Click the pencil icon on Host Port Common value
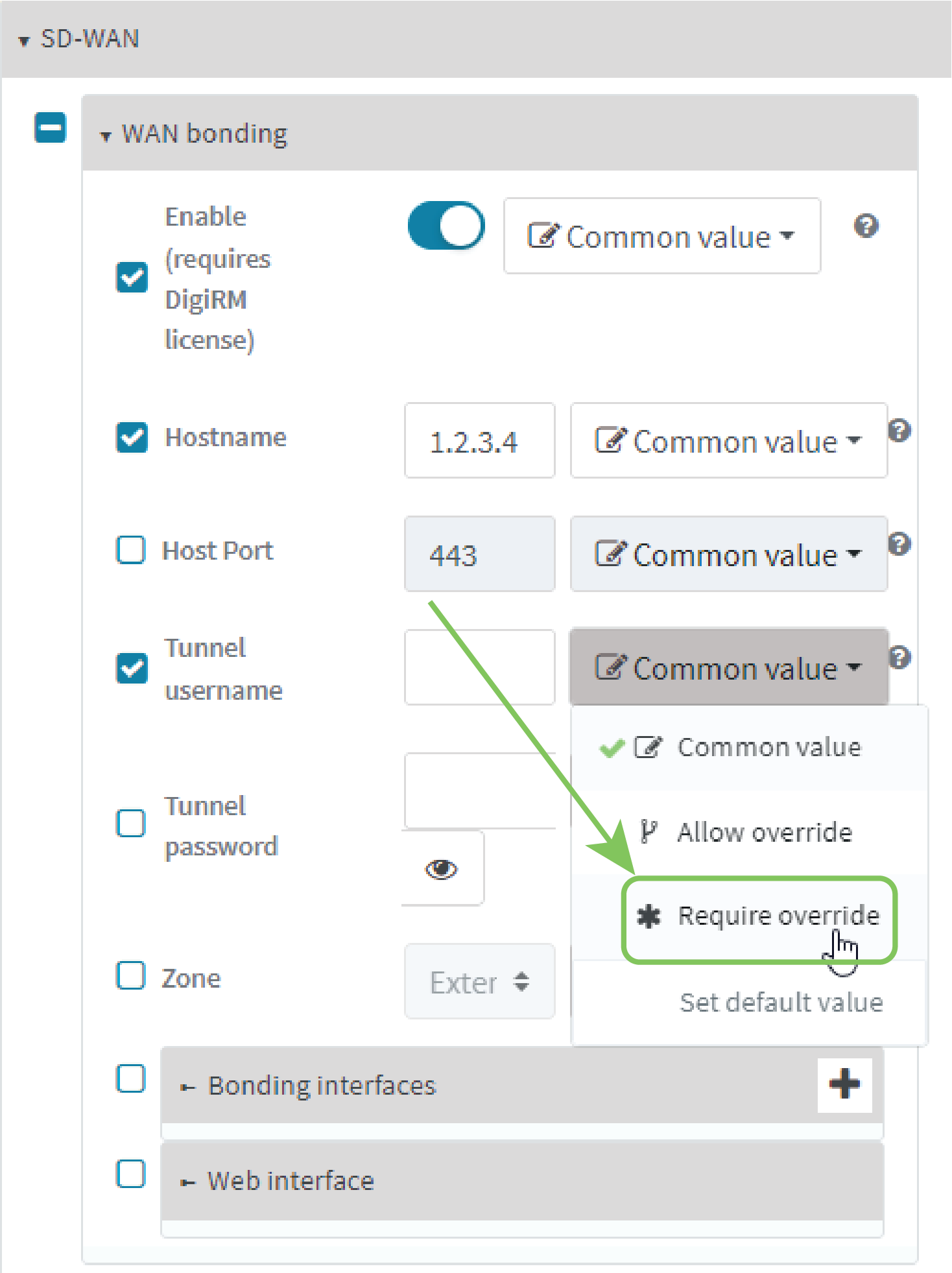This screenshot has height=1273, width=952. pyautogui.click(x=612, y=554)
